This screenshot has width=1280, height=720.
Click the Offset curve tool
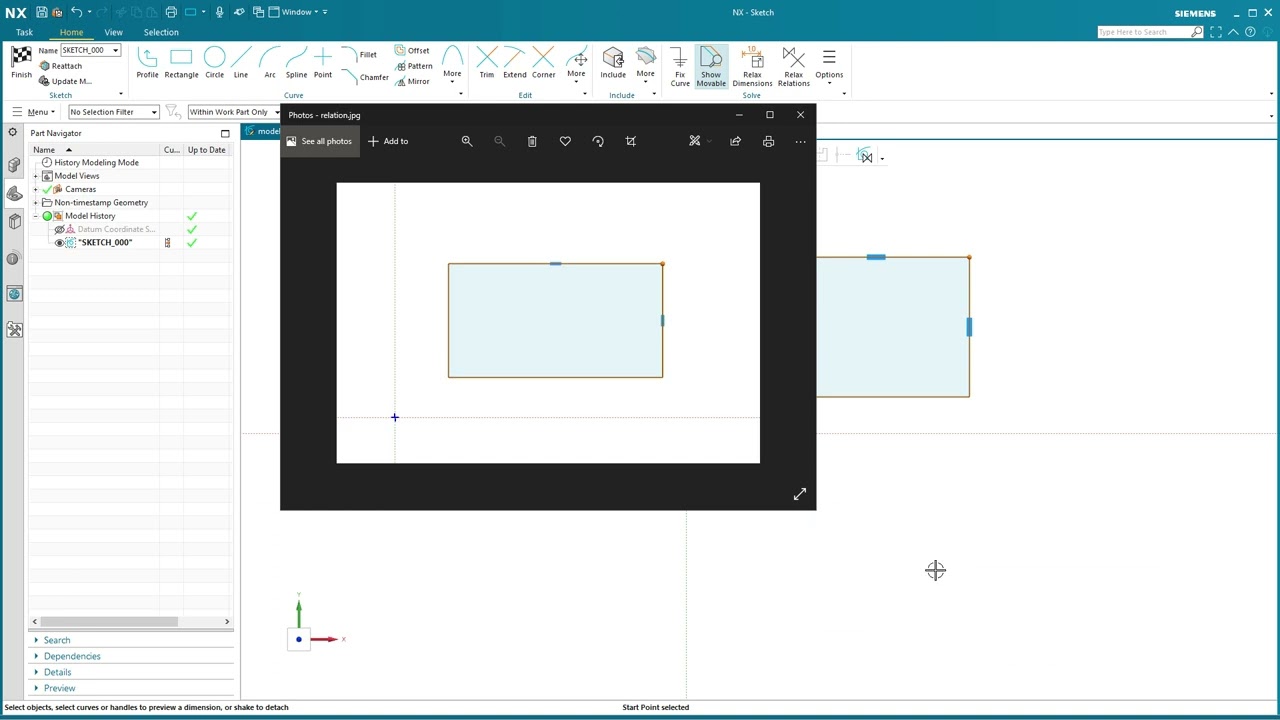coord(412,50)
